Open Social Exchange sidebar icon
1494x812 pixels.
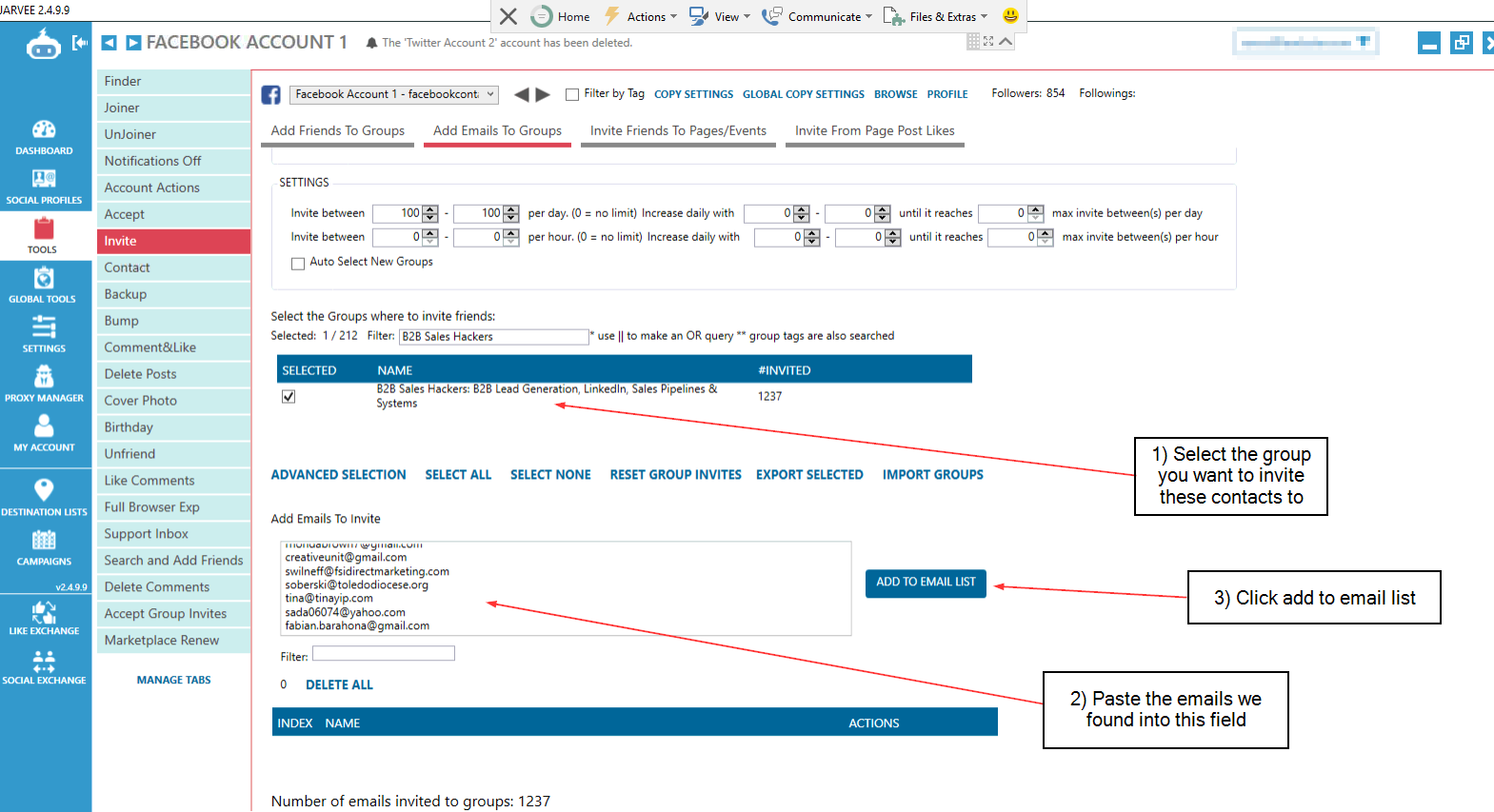[x=44, y=666]
